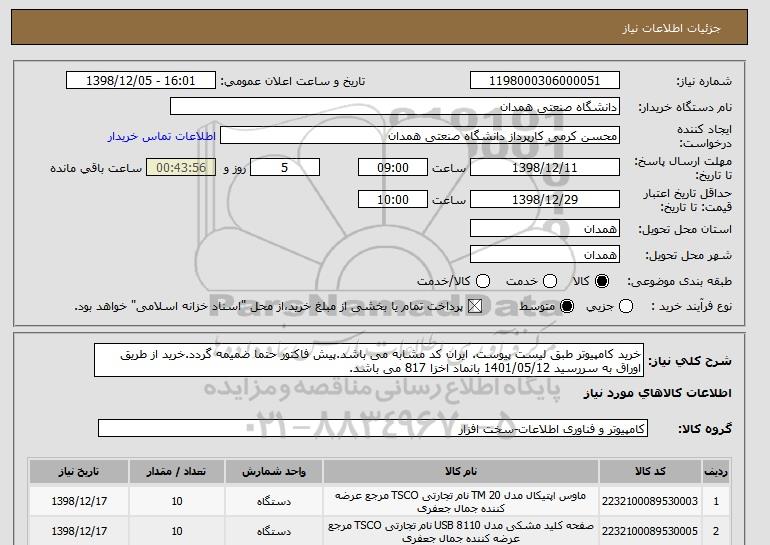Select the جزیی purchase type radio
770x545 pixels.
coord(626,306)
